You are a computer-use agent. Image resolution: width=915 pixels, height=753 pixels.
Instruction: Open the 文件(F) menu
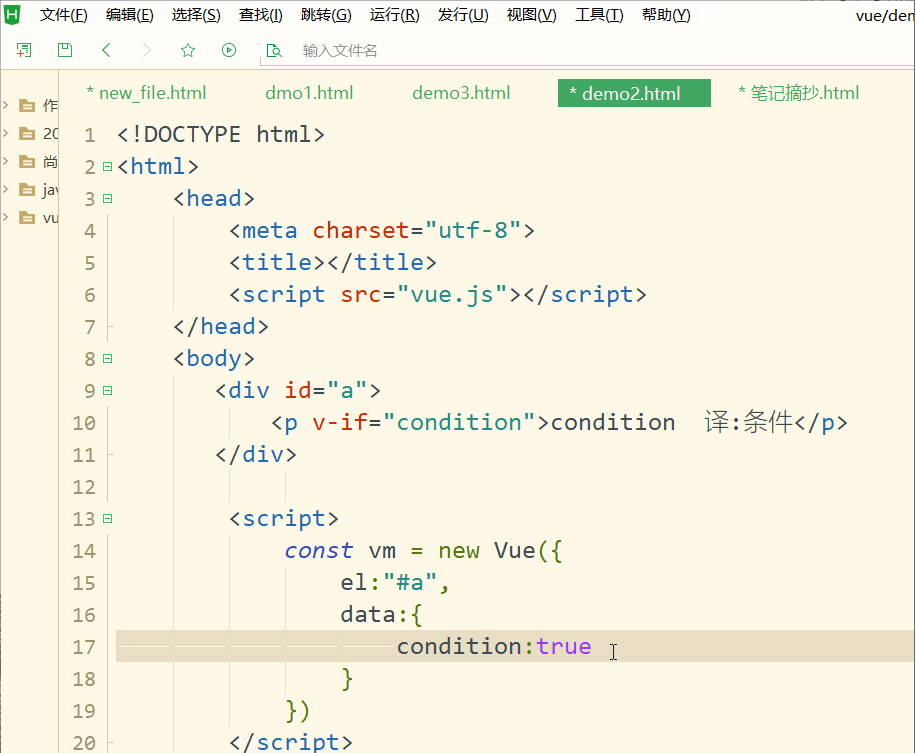pos(64,15)
